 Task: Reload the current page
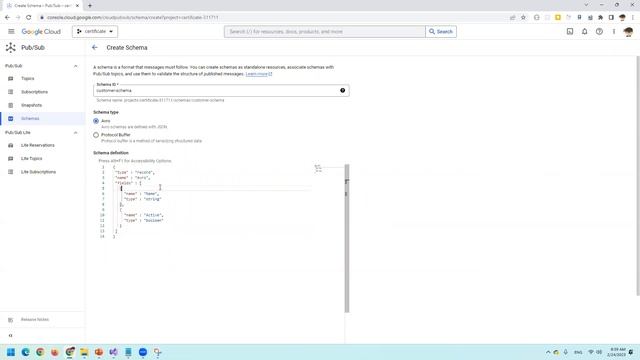[x=29, y=18]
